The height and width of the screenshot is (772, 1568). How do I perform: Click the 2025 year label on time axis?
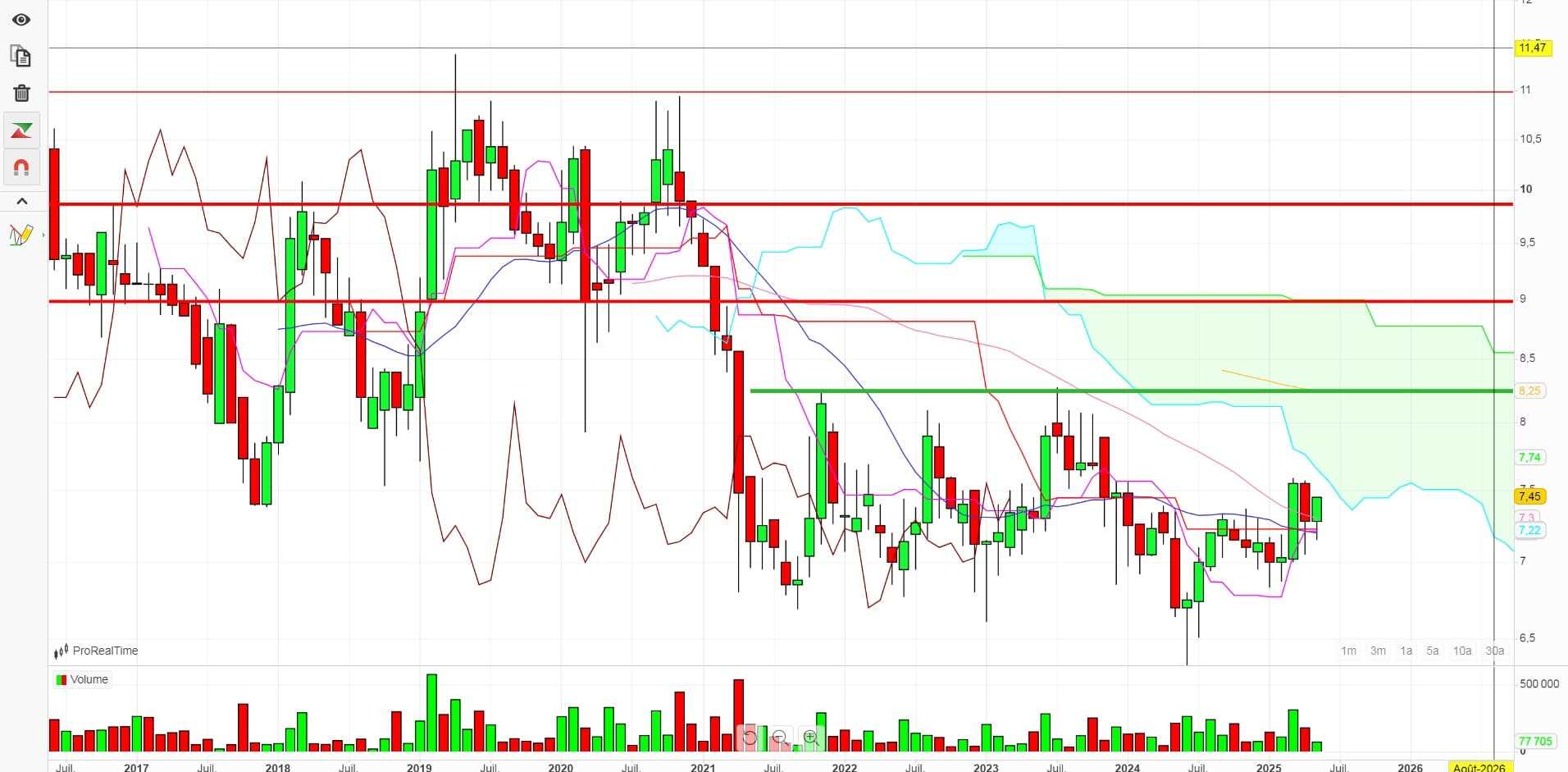point(1269,767)
